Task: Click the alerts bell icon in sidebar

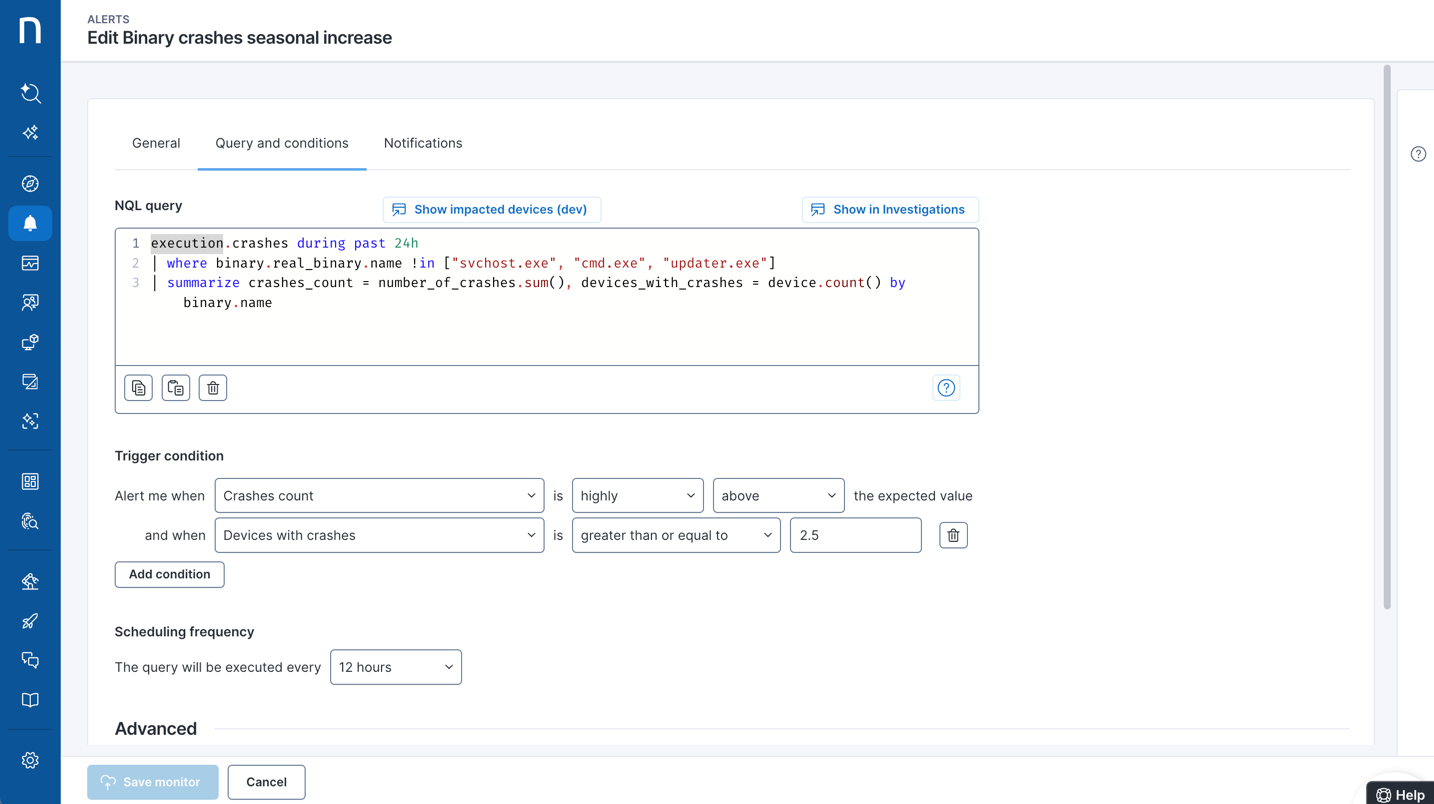Action: point(30,224)
